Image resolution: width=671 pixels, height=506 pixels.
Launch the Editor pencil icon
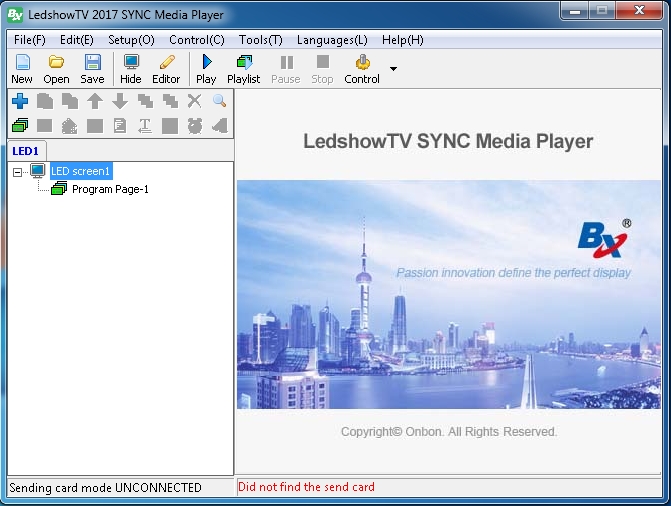click(x=166, y=68)
